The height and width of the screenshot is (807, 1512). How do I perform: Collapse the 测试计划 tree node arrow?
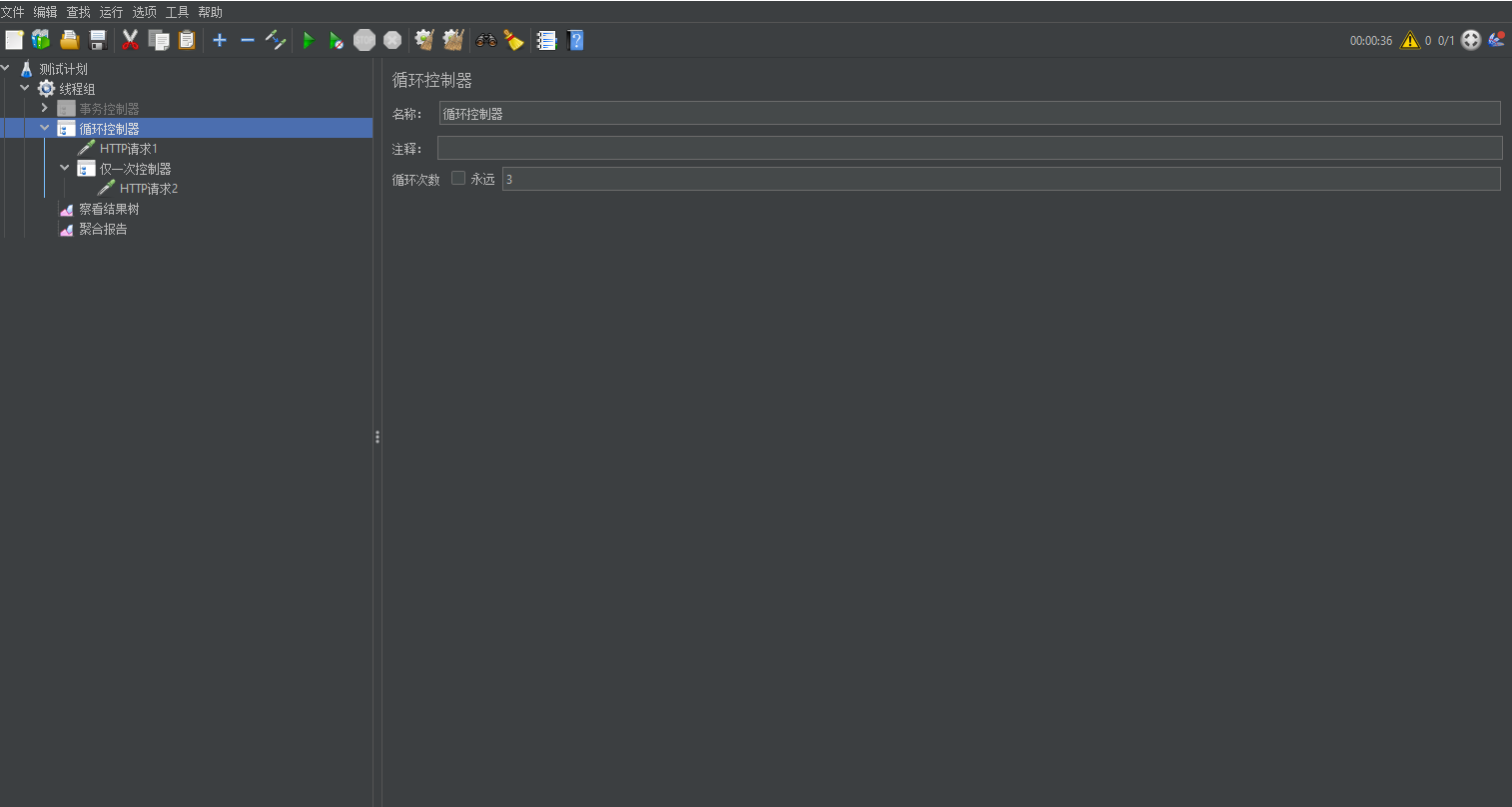(x=5, y=68)
